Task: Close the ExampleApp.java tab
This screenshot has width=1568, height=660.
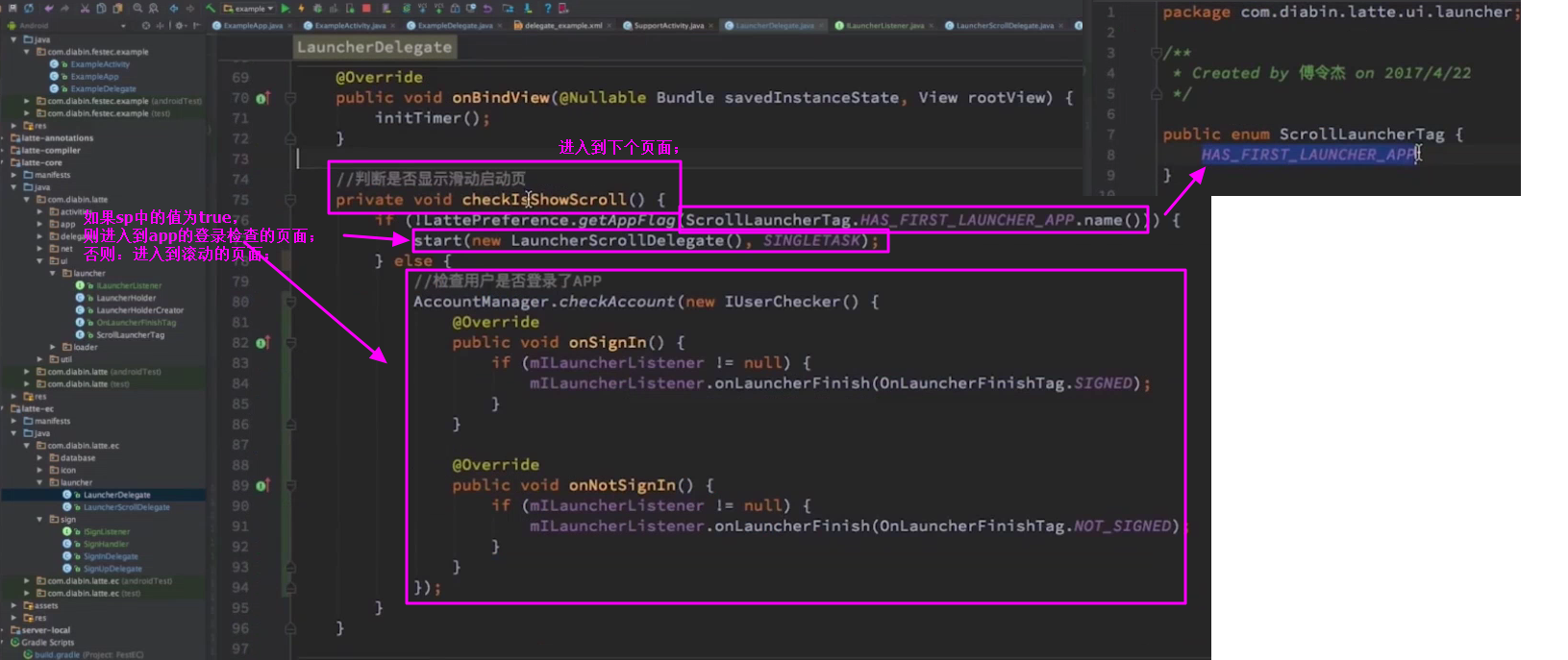Action: coord(290,25)
